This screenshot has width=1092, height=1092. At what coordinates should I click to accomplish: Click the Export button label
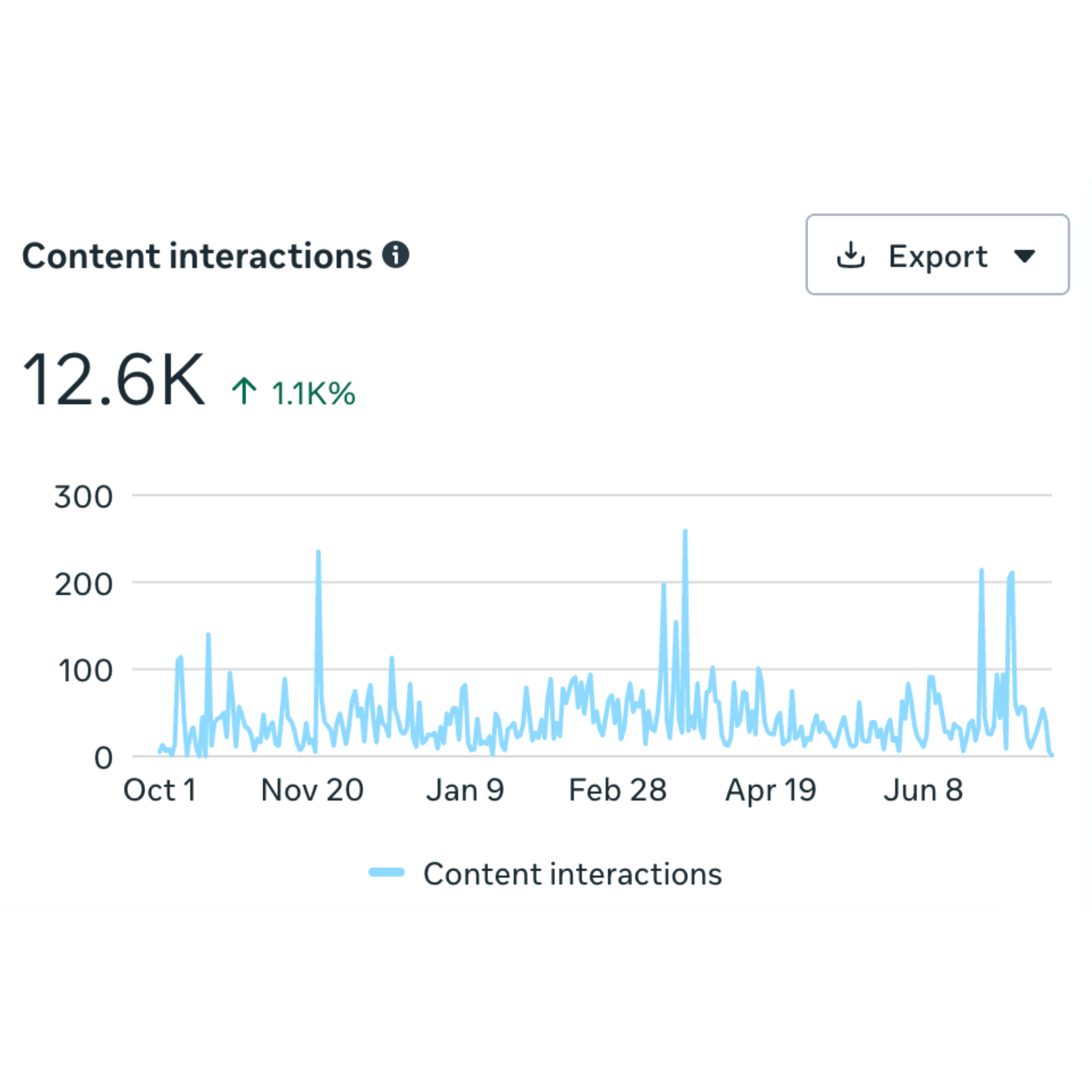tap(938, 256)
